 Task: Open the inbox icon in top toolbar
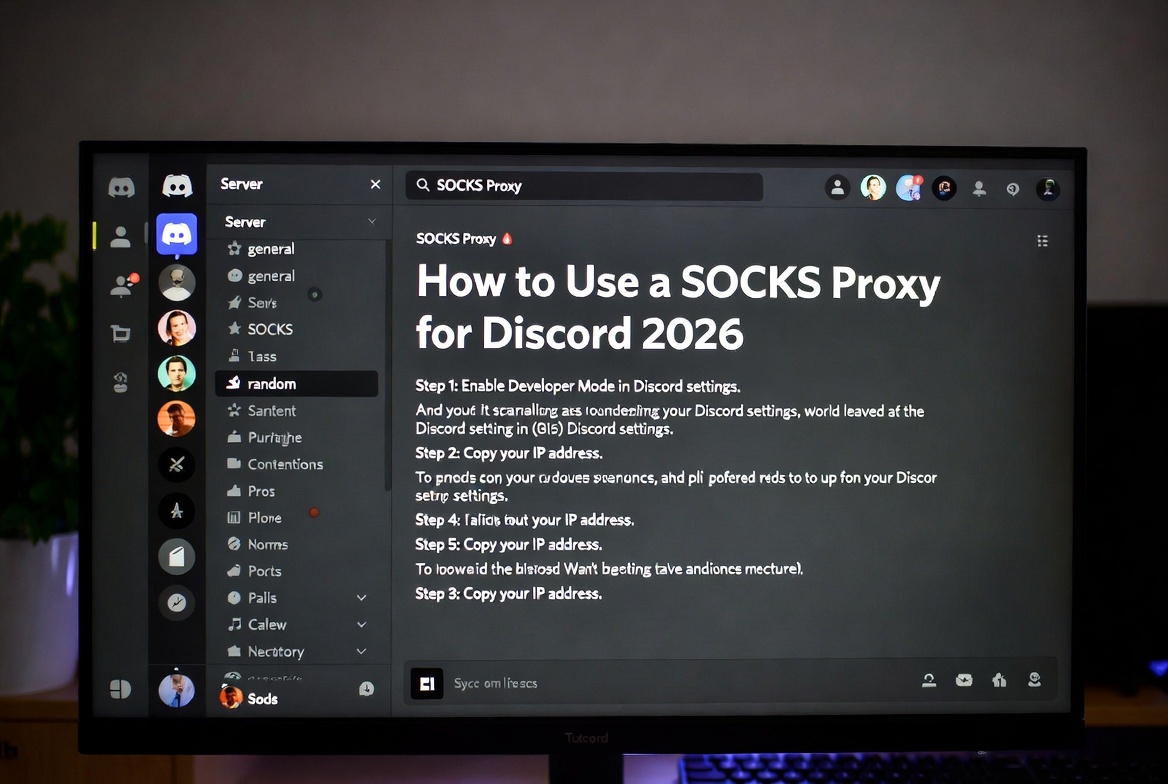pos(943,187)
